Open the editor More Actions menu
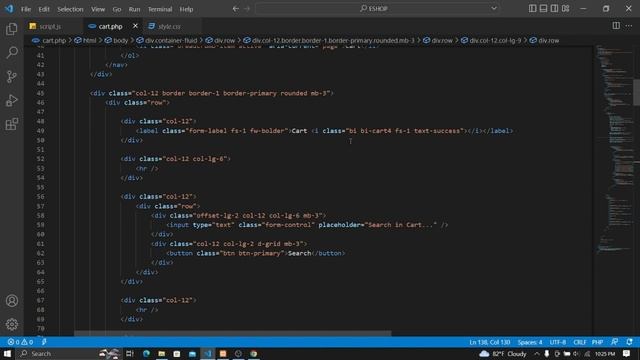 [629, 26]
